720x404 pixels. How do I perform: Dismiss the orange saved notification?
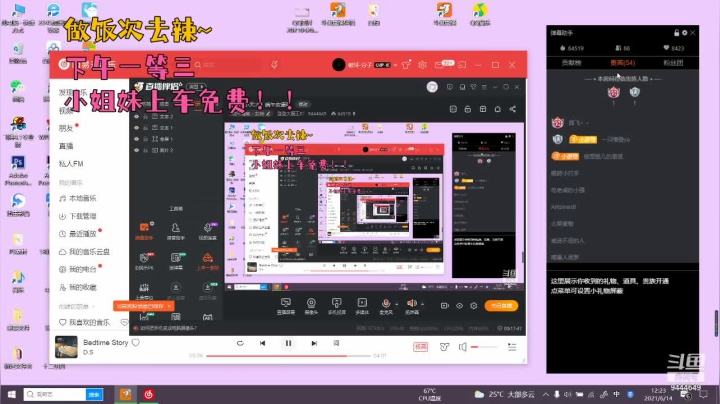[169, 306]
